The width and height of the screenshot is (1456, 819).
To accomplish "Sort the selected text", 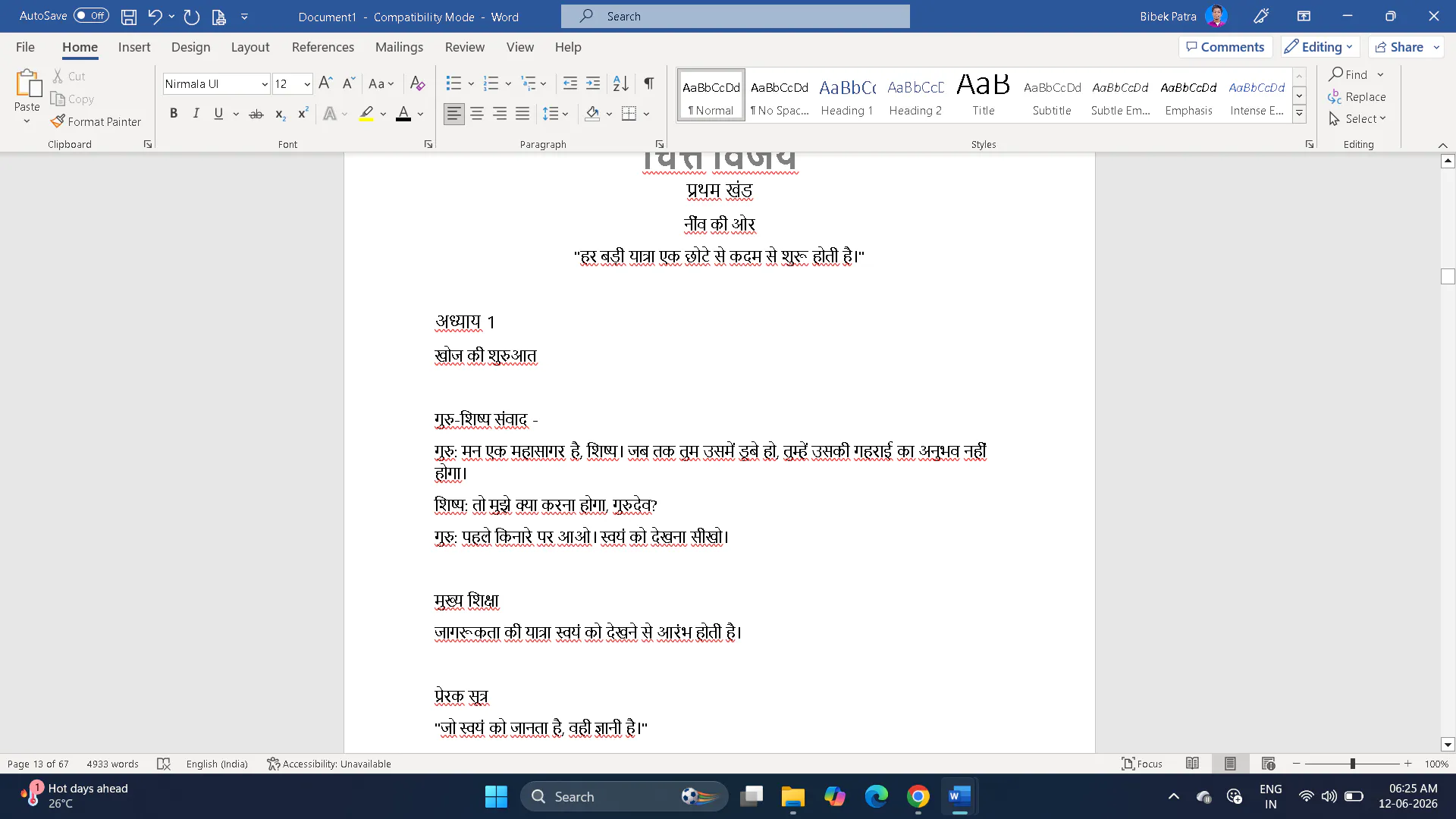I will (x=620, y=83).
